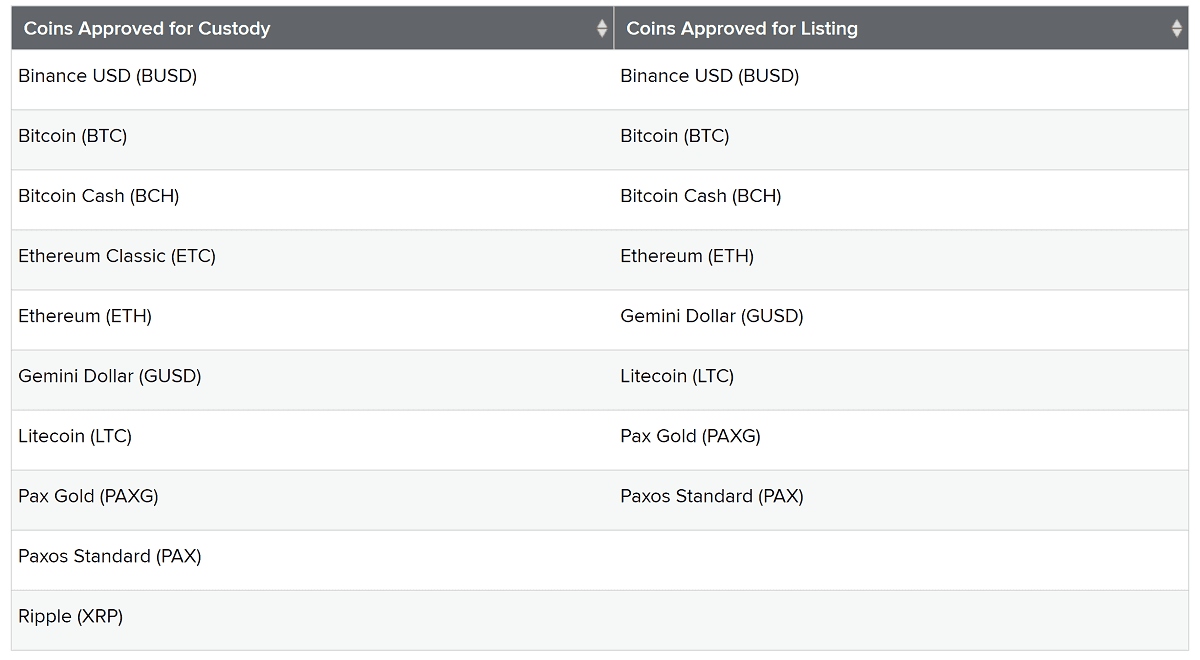The image size is (1200, 660).
Task: Click sort arrows in Listing column header
Action: pyautogui.click(x=1177, y=28)
